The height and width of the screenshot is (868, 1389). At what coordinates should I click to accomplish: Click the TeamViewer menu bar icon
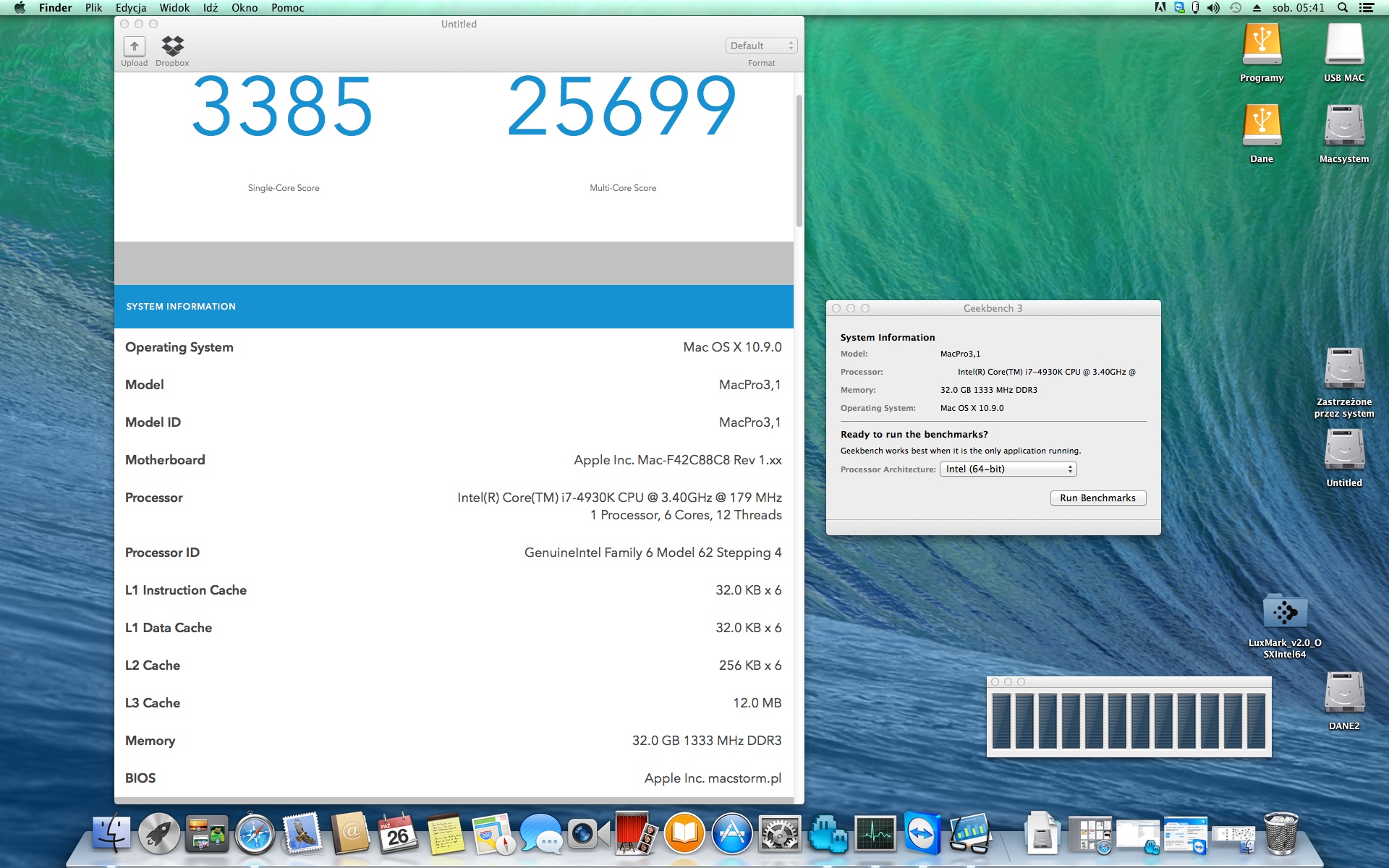1180,8
